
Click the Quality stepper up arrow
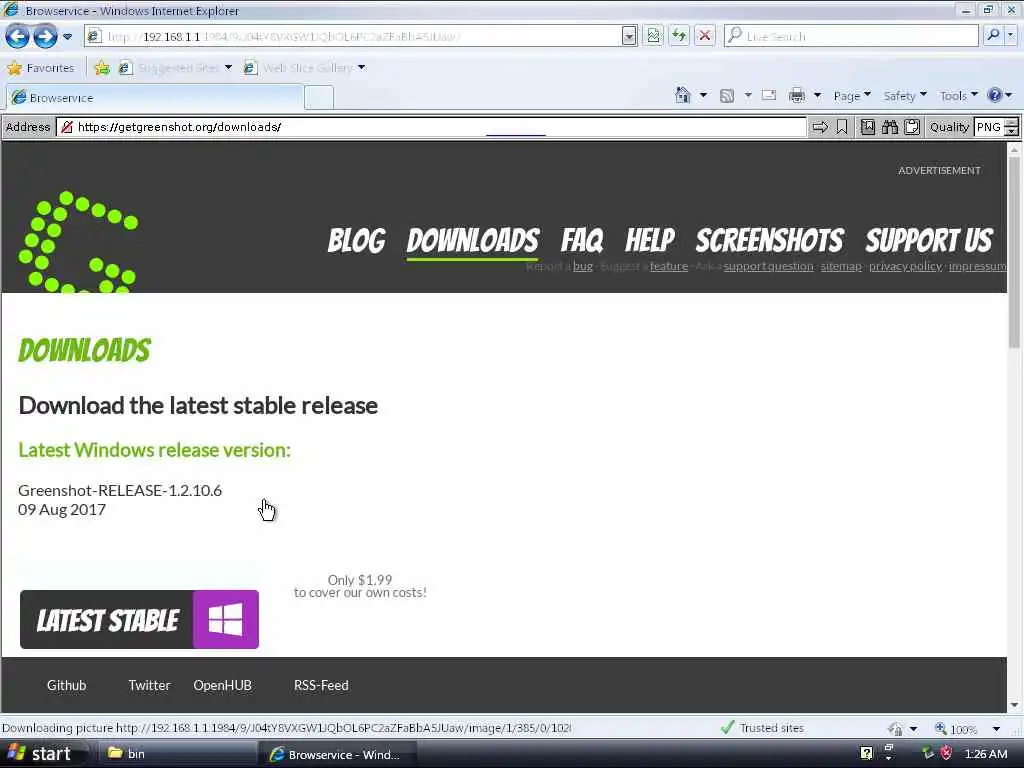click(1012, 122)
